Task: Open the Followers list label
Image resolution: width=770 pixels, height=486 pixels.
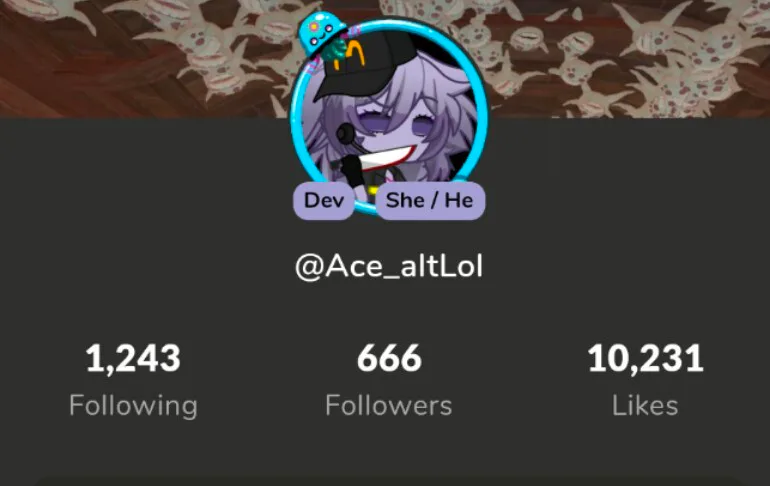Action: [388, 405]
